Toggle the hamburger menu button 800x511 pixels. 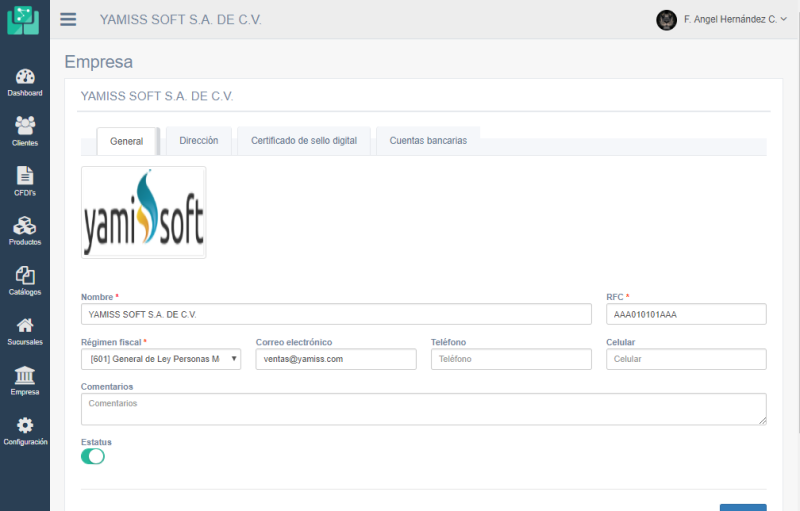[68, 20]
